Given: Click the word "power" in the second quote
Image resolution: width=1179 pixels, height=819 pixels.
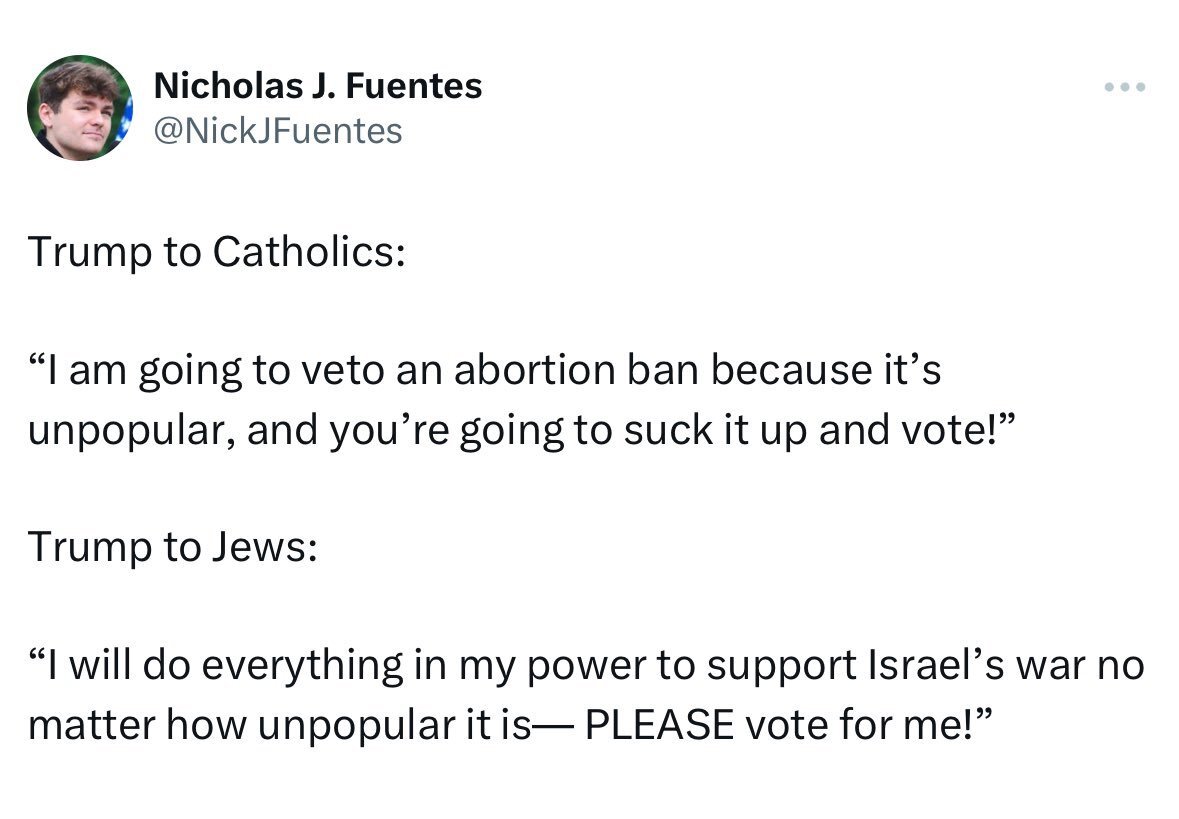Looking at the screenshot, I should coord(560,665).
